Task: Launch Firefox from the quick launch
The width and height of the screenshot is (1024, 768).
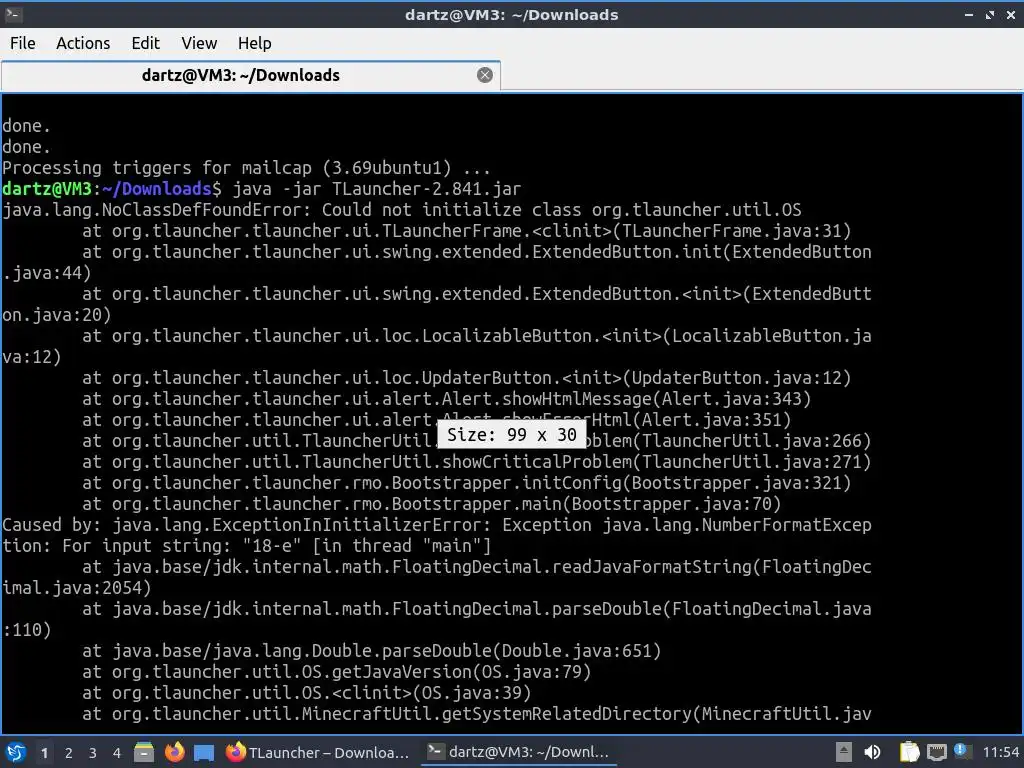Action: [174, 752]
